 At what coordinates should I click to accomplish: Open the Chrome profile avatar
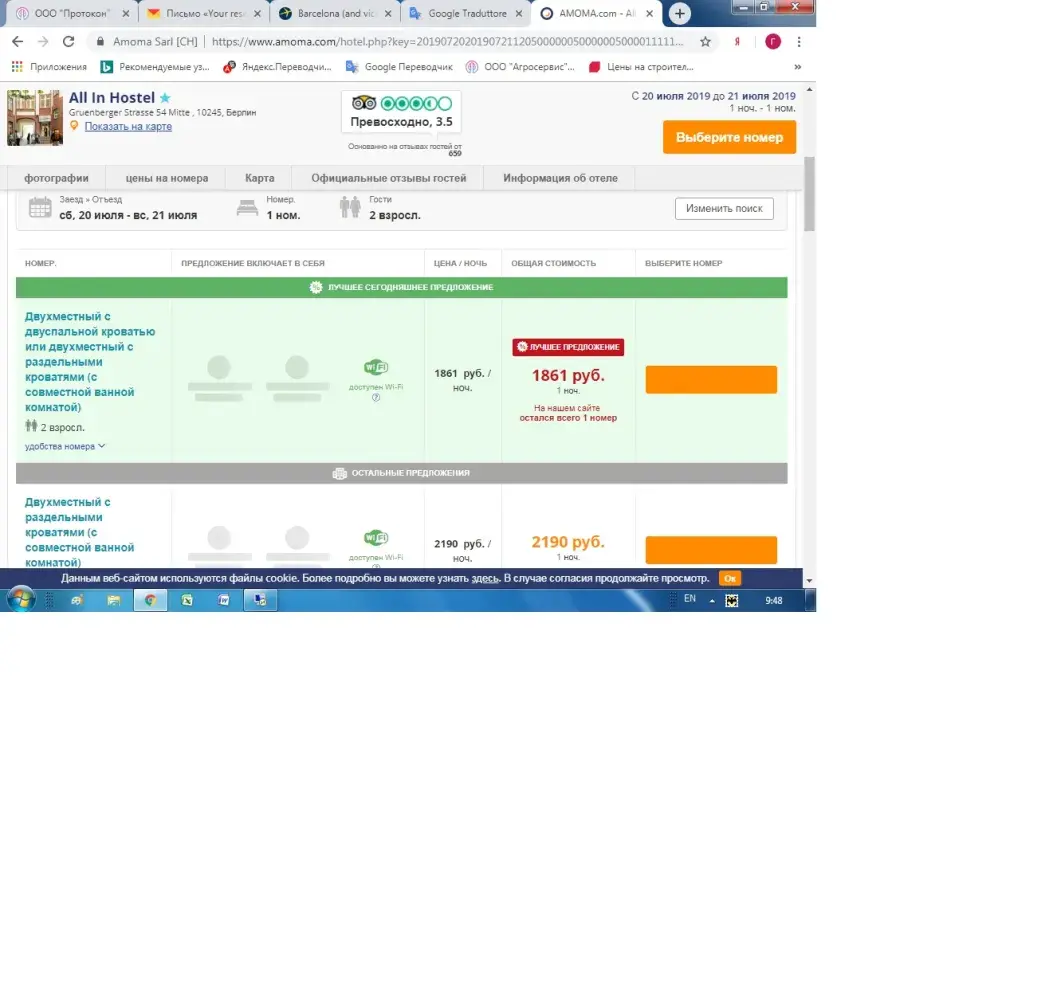[x=773, y=42]
